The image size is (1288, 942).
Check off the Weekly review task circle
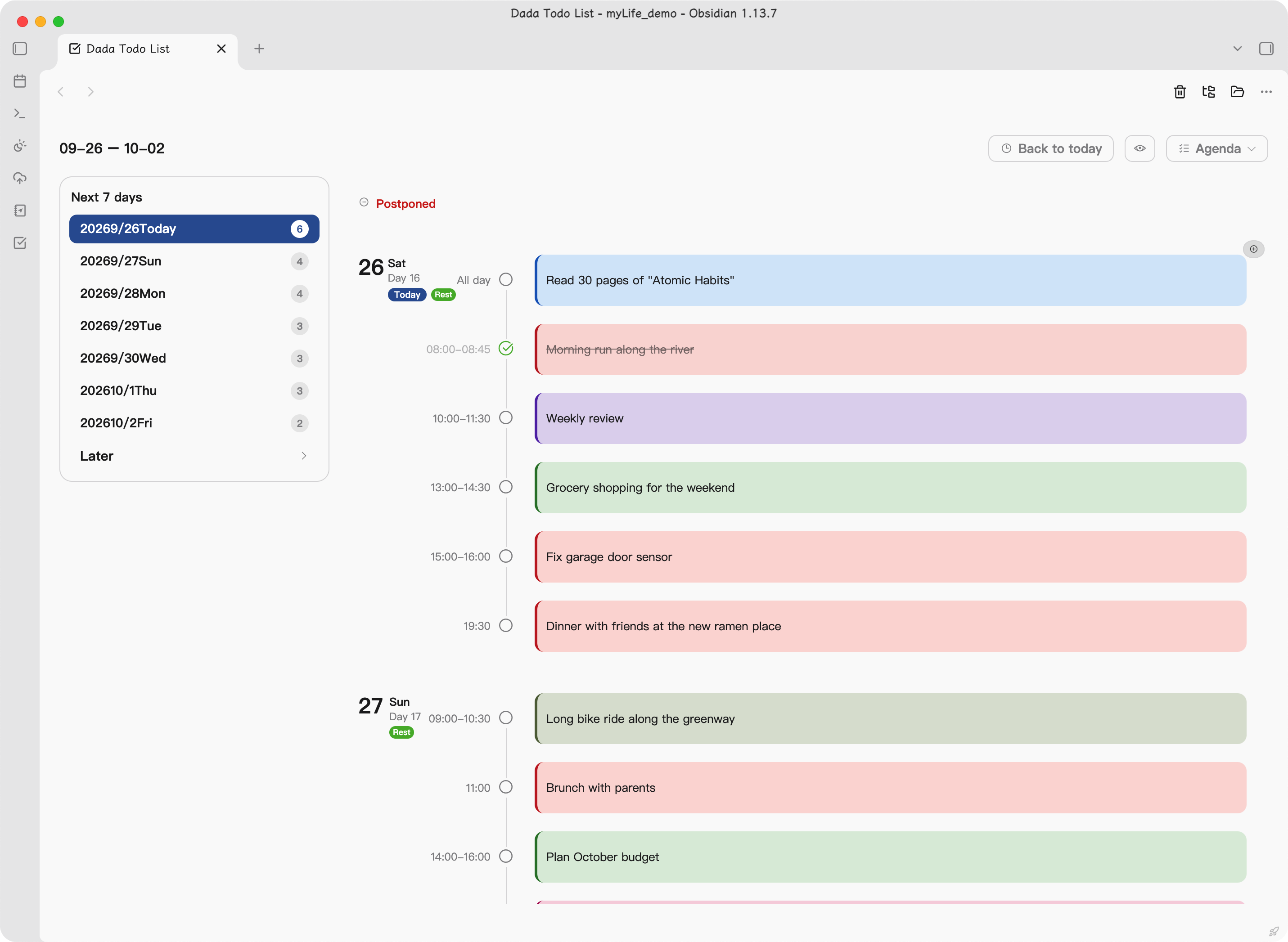coord(505,417)
